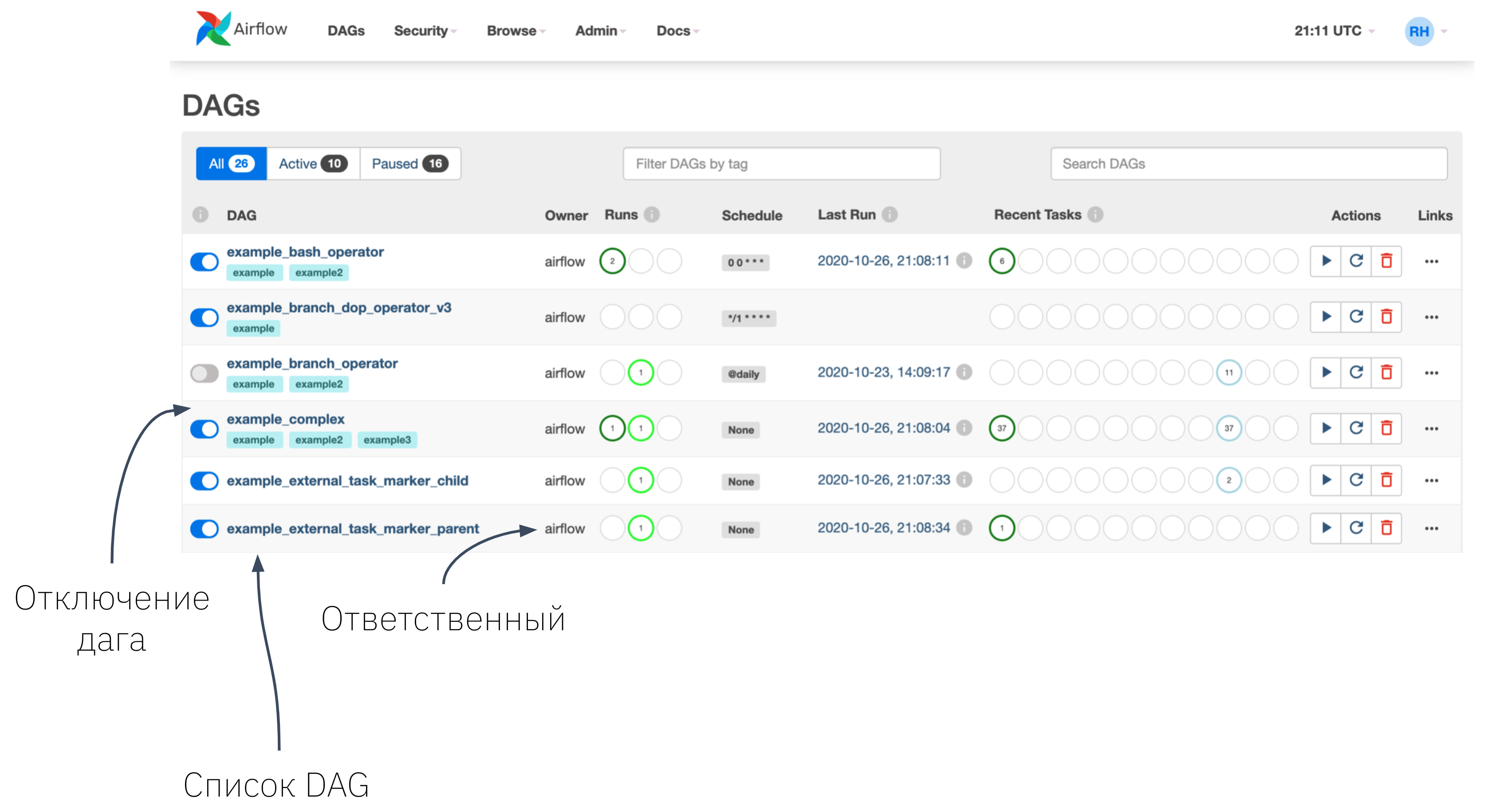This screenshot has height=809, width=1512.
Task: Click example_bash_operator runs circle showing 2
Action: [612, 261]
